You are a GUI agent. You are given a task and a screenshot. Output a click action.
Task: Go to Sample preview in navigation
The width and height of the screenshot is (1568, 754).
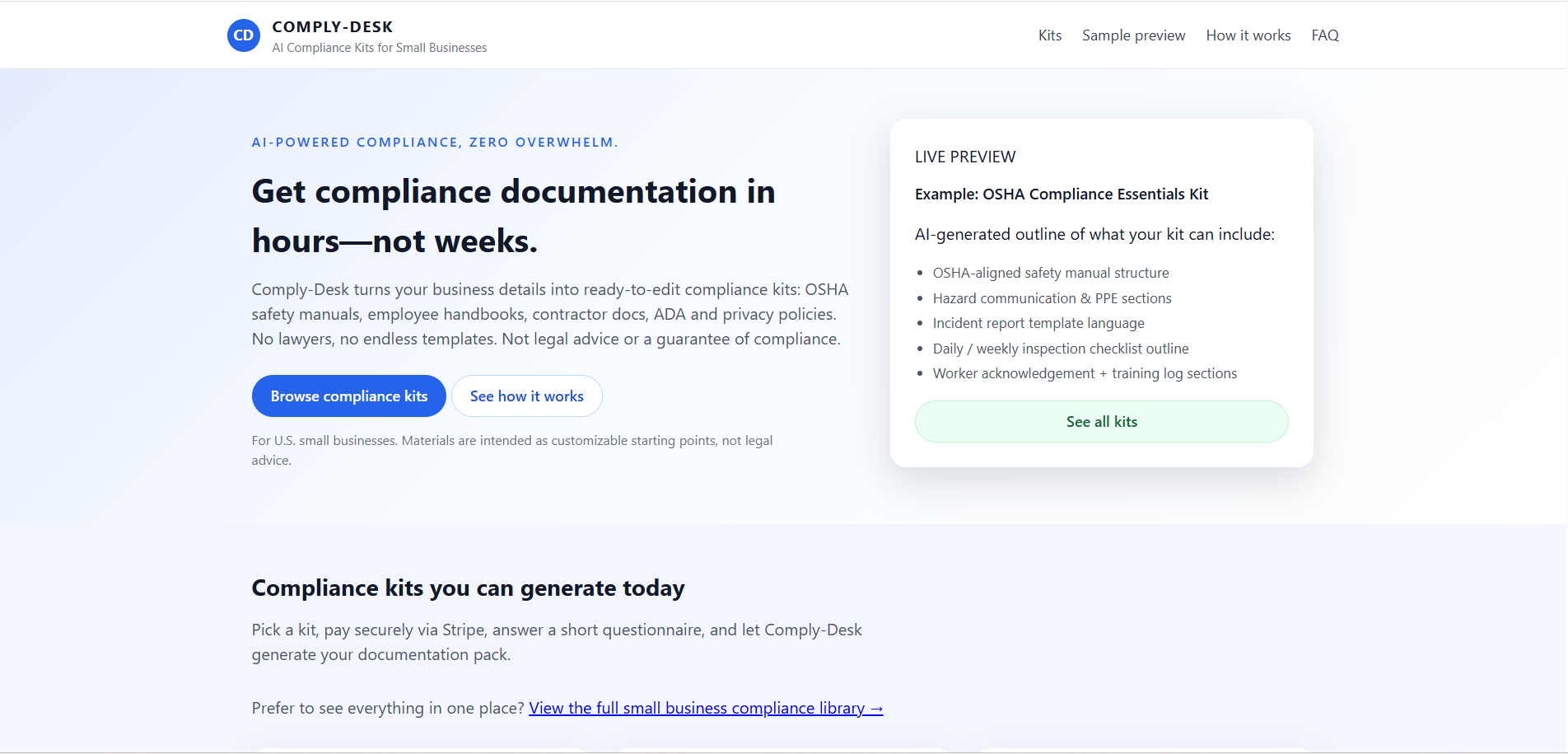1133,35
